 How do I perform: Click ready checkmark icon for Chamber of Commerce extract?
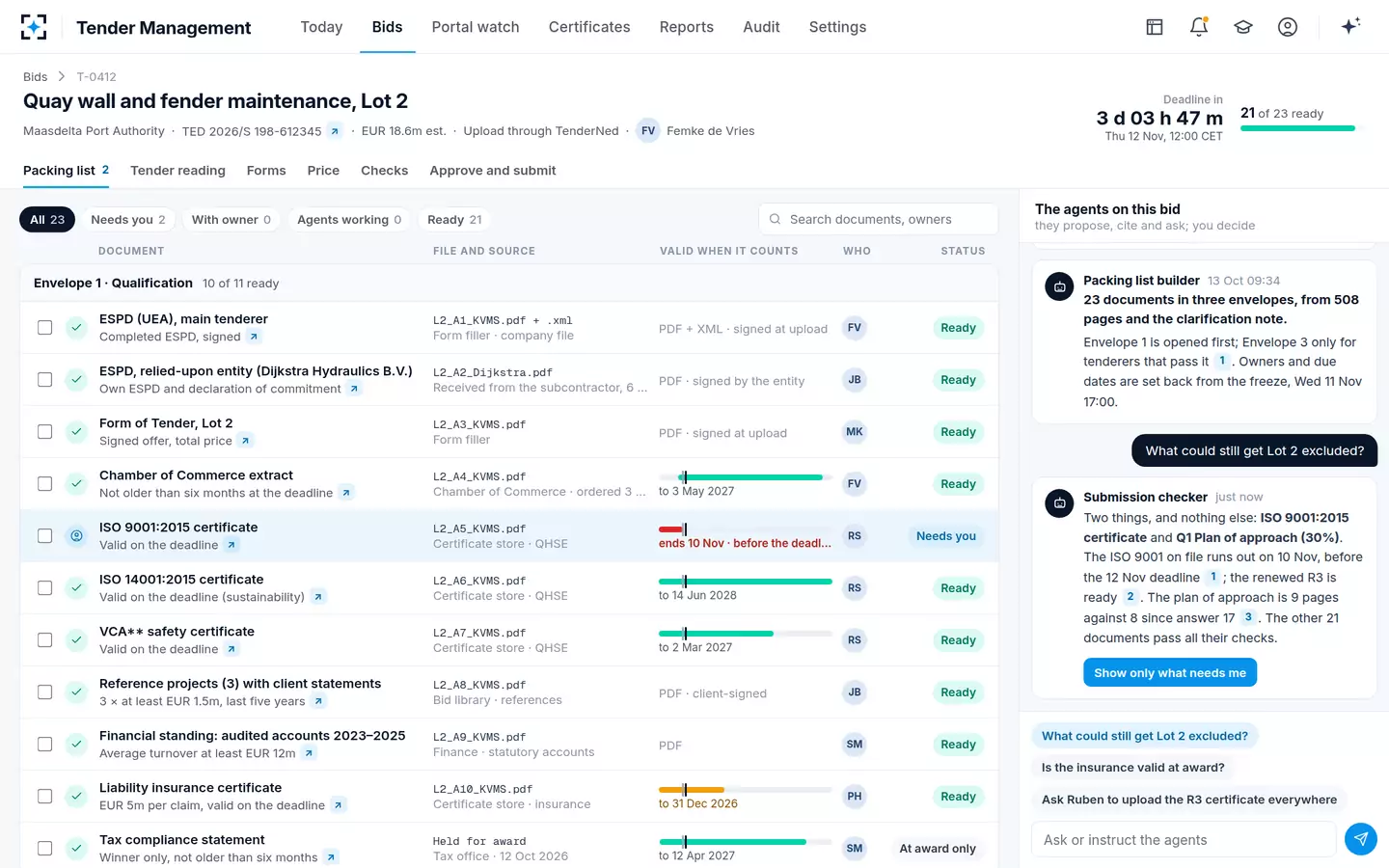click(76, 484)
